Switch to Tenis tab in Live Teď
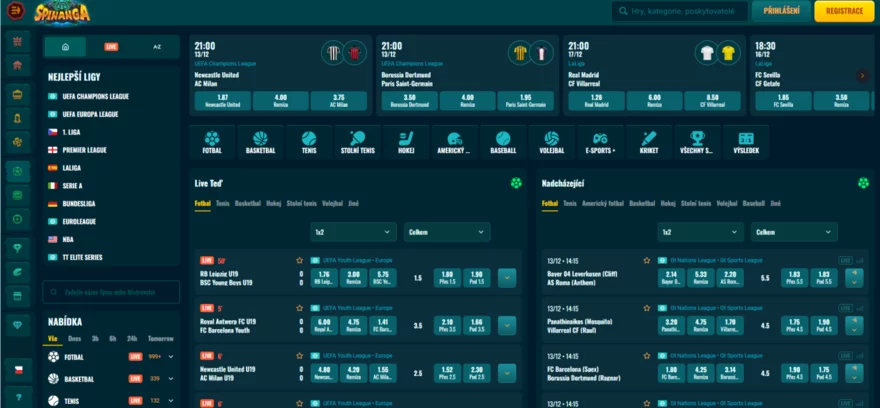880x408 pixels. 222,203
